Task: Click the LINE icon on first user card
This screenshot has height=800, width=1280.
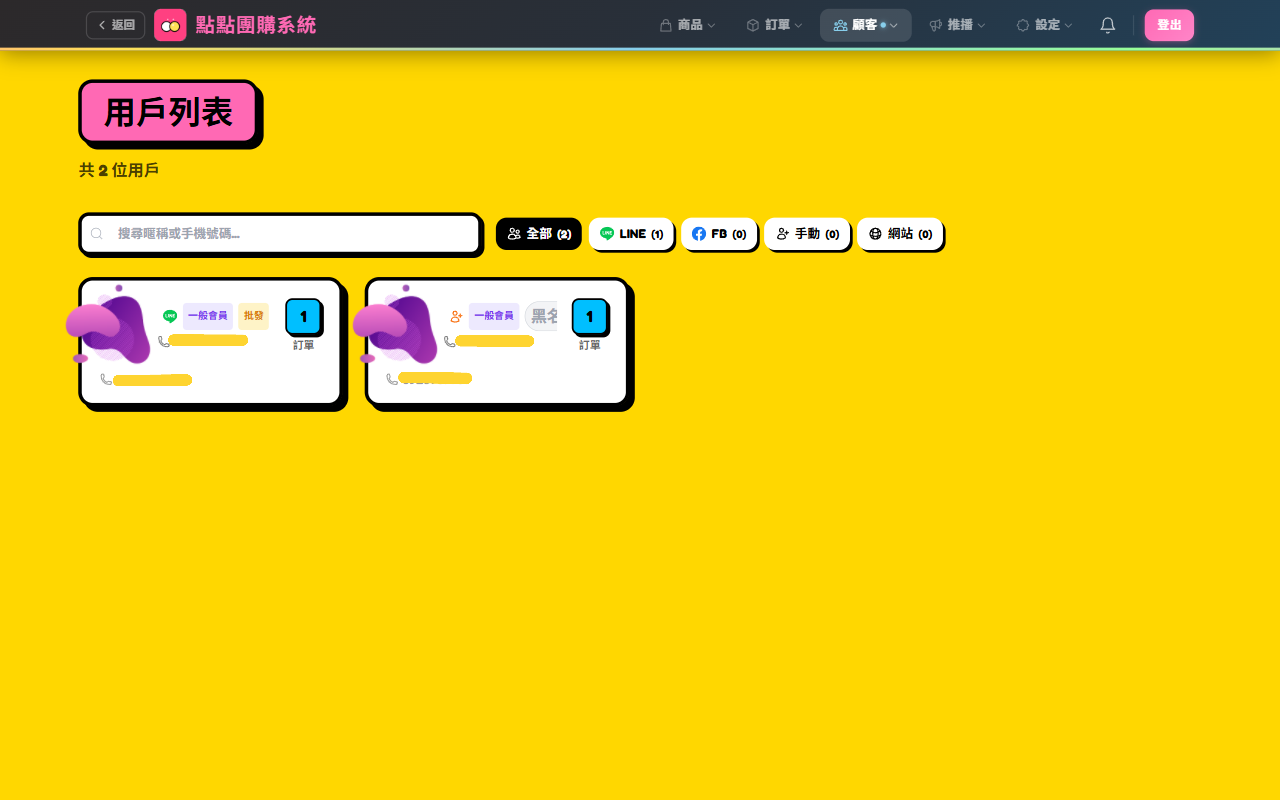Action: 170,316
